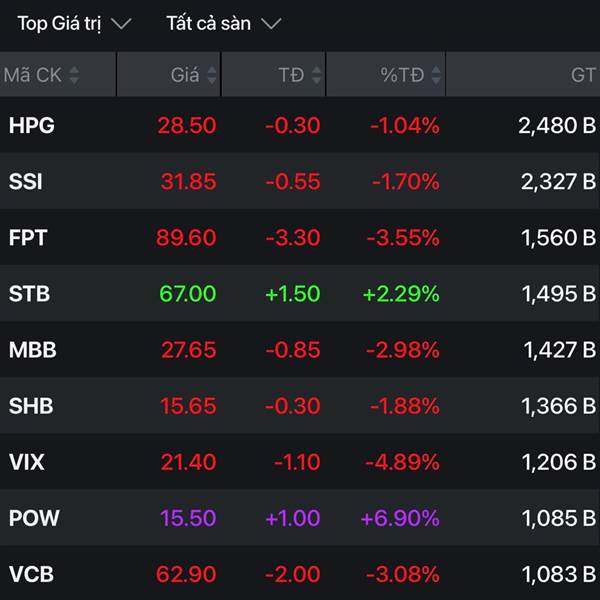Select POW stock at ceiling price

[x=300, y=518]
